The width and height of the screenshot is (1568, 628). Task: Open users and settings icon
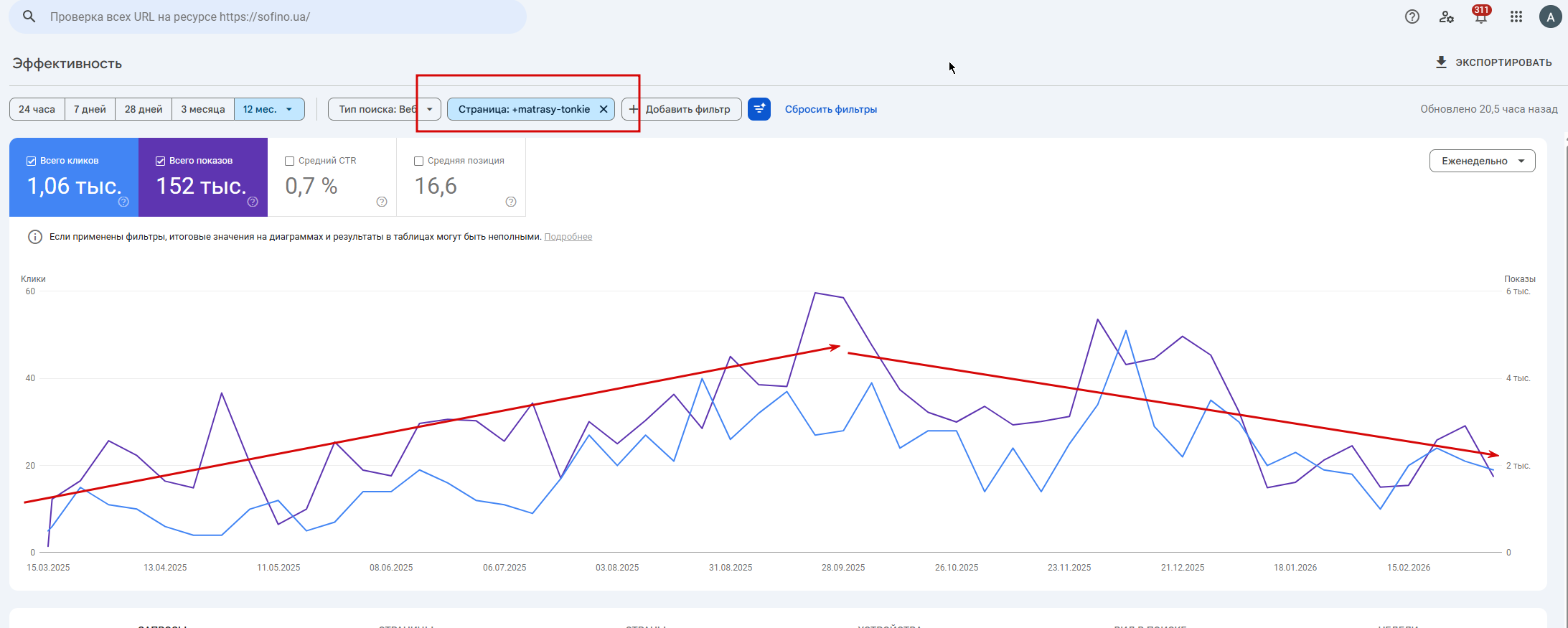pos(1446,17)
